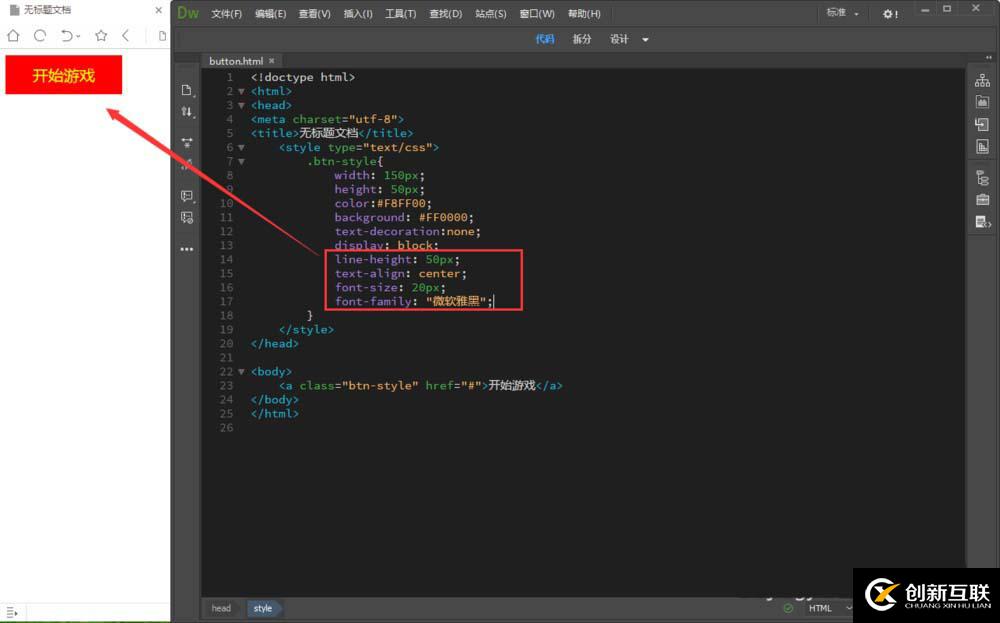Collapse the style tag on line 6
1000x623 pixels.
pos(241,147)
